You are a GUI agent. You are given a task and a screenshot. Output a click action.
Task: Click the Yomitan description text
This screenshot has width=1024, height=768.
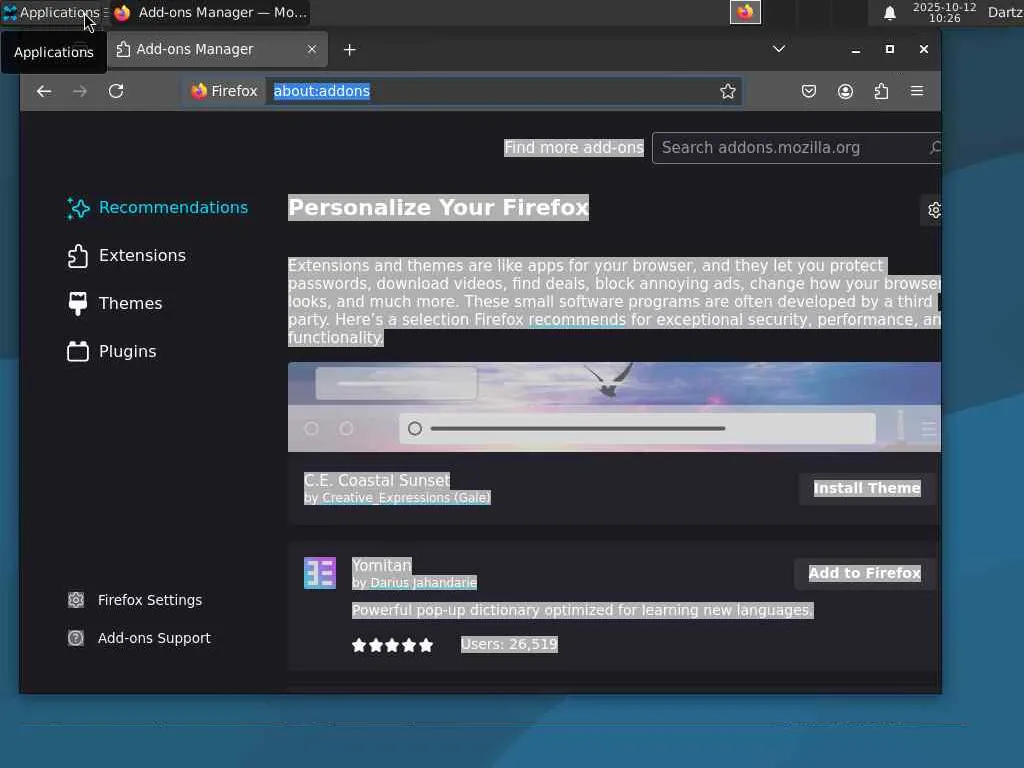tap(583, 611)
